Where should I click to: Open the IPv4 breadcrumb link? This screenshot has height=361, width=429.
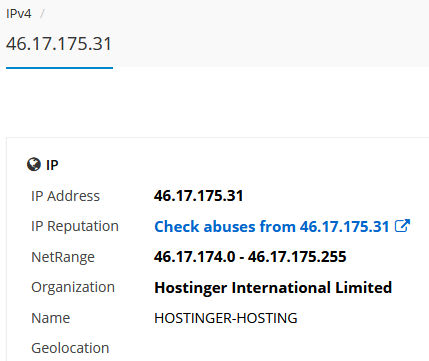(19, 14)
